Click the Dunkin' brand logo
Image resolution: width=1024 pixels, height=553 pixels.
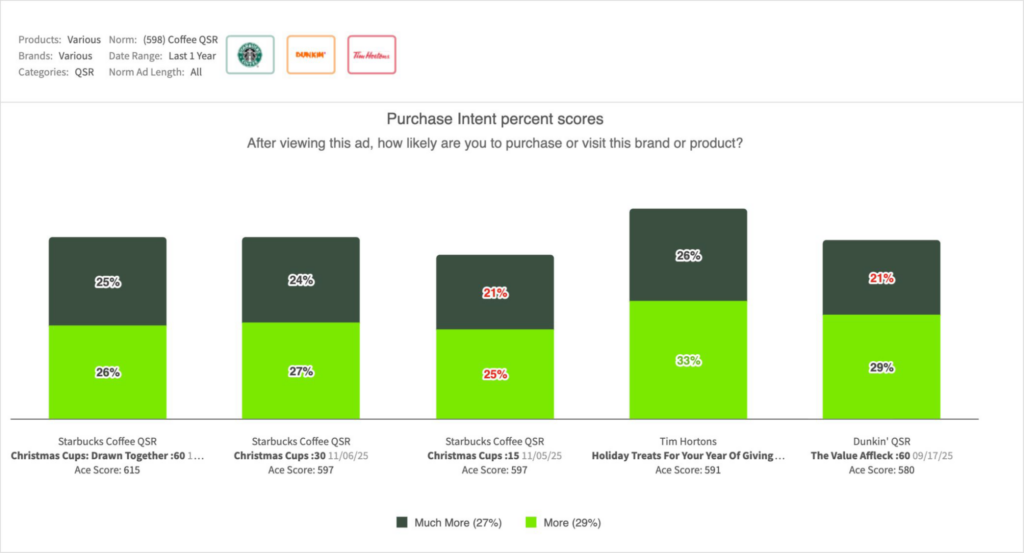click(x=310, y=55)
